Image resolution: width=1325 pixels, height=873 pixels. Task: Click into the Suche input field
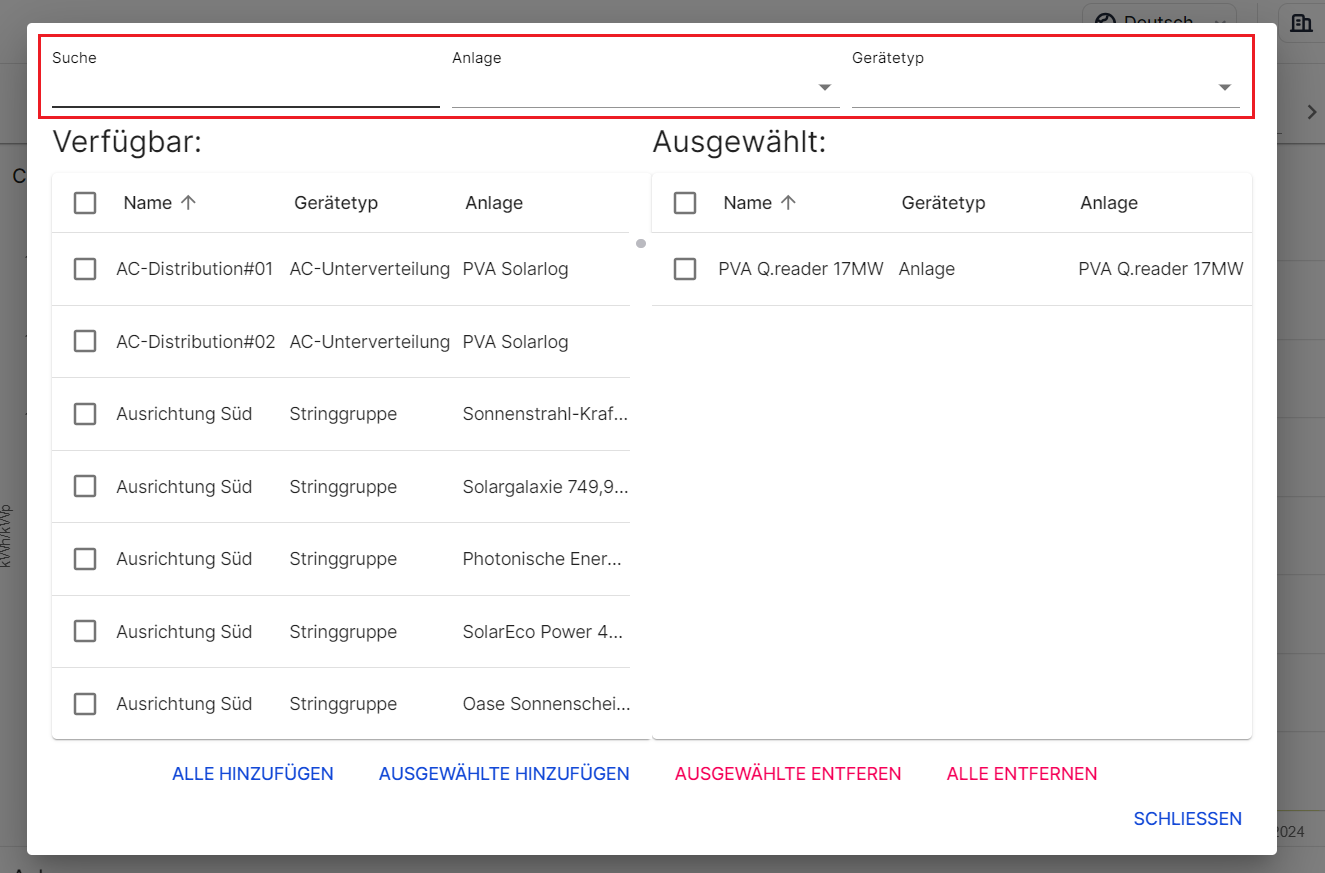tap(245, 90)
